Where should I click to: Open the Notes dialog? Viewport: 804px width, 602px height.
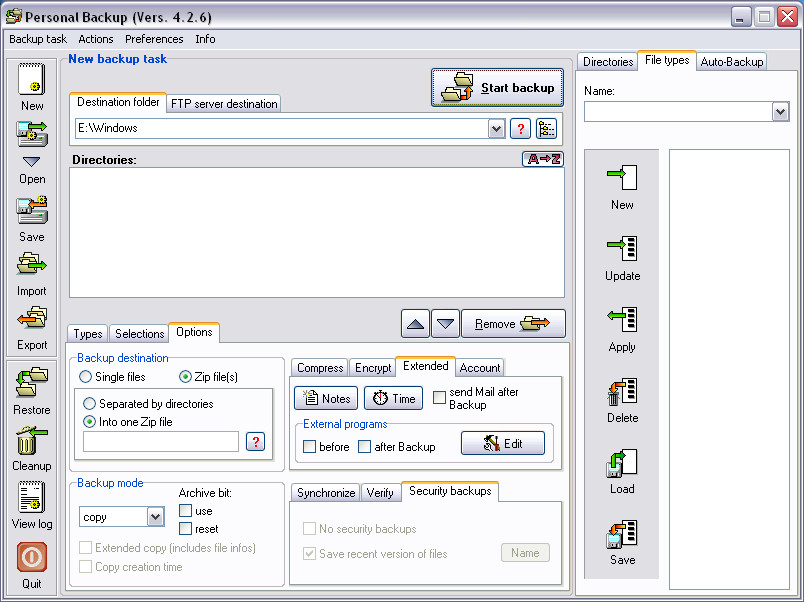coord(326,398)
